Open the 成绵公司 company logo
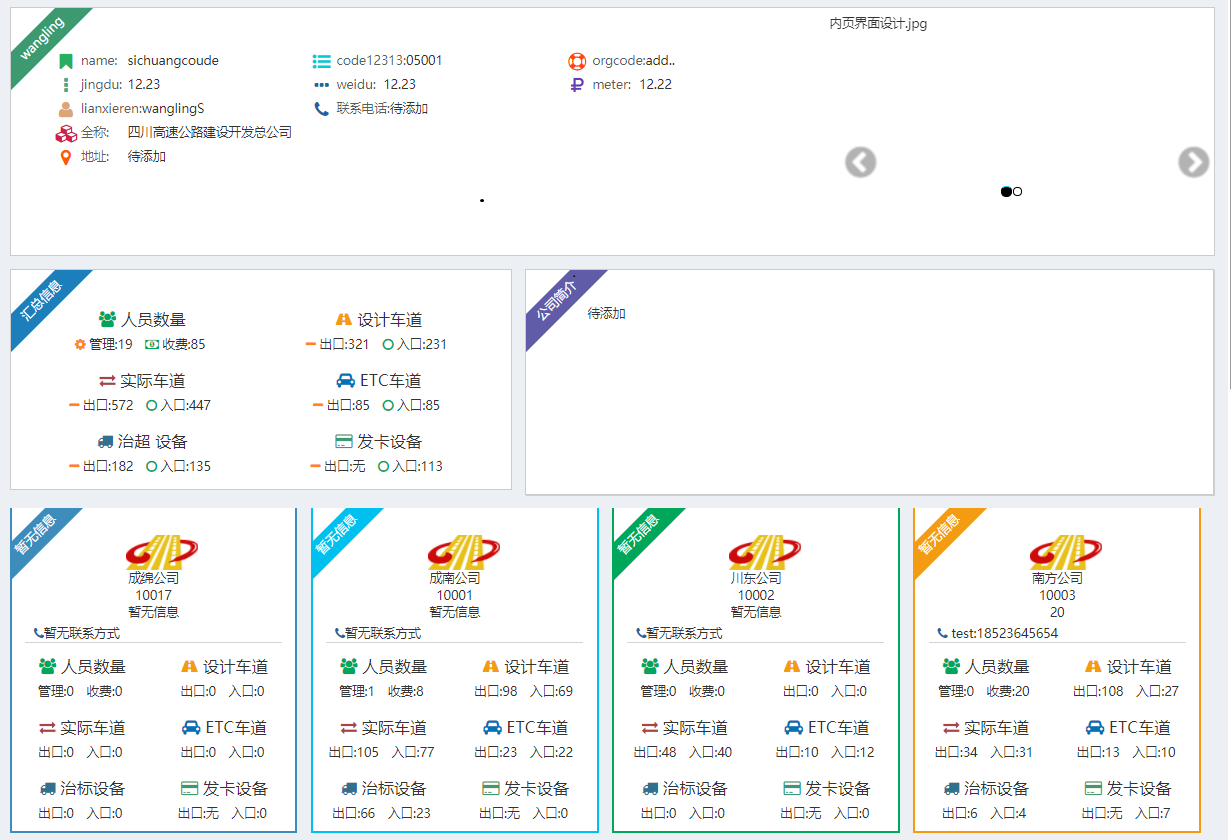 click(161, 552)
